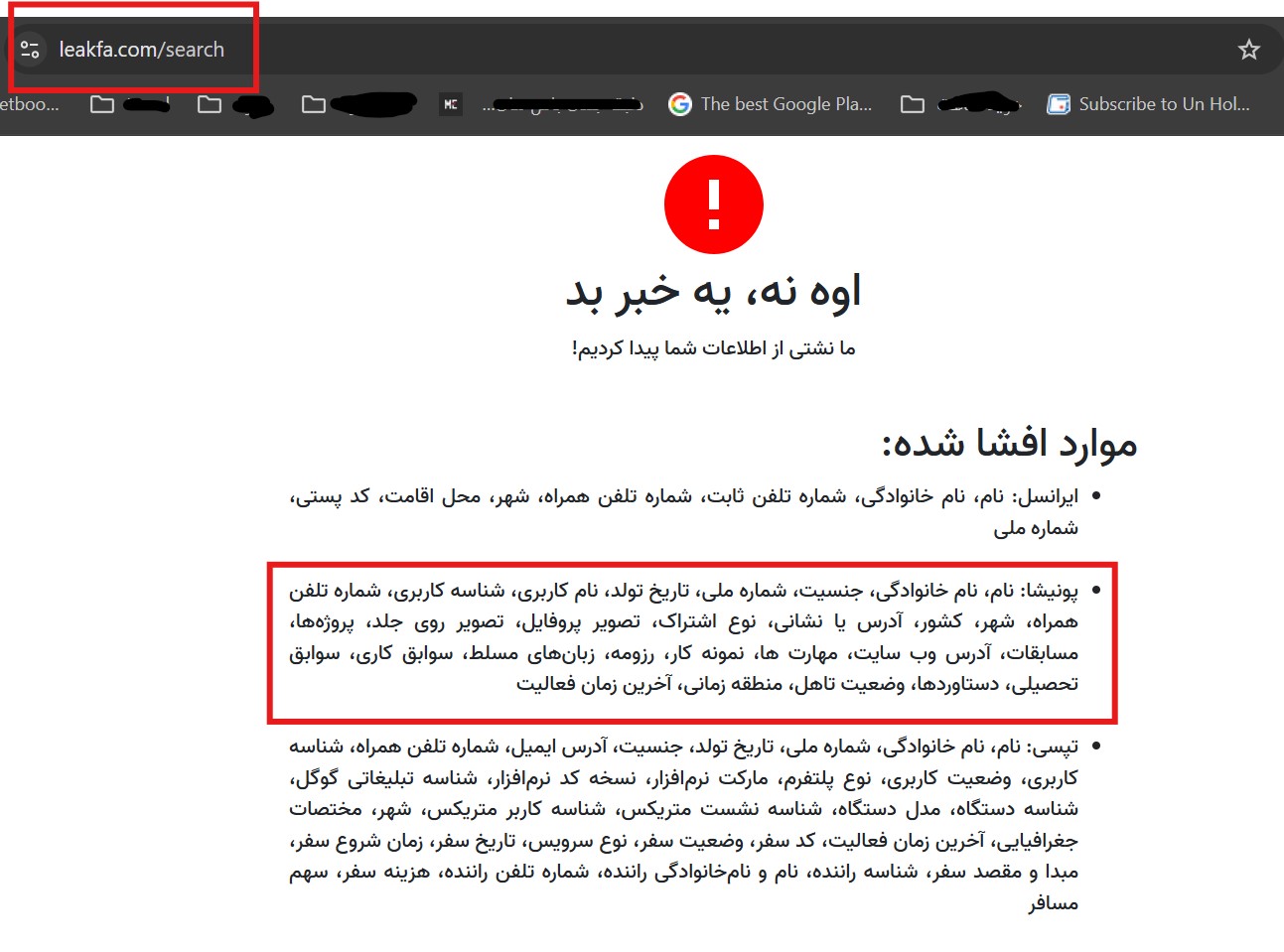Open the third bookmarks folder icon

click(314, 104)
